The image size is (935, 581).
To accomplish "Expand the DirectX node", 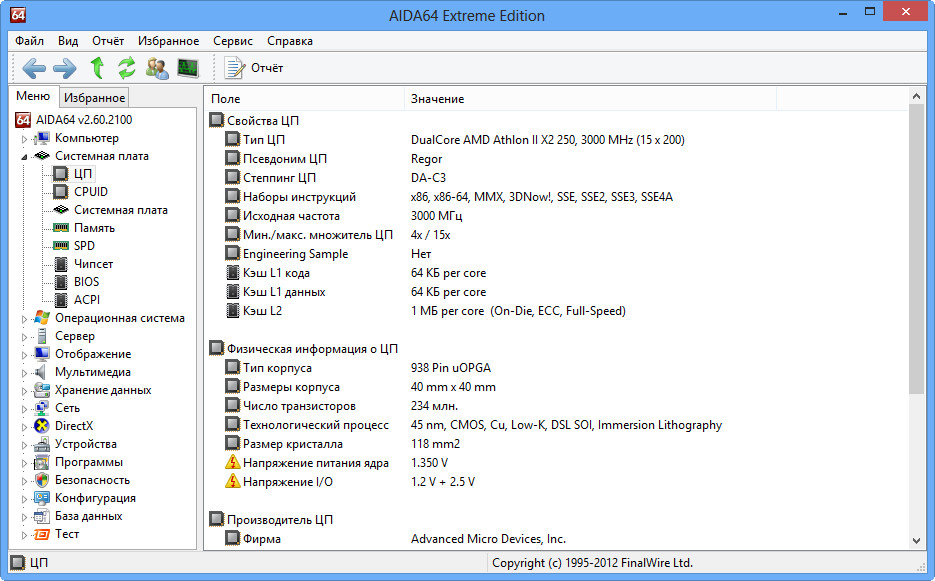I will coord(24,427).
